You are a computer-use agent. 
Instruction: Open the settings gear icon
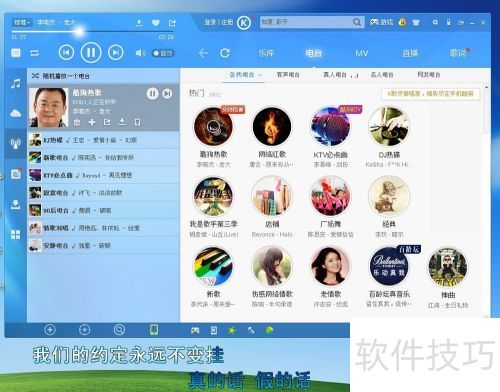coord(435,22)
